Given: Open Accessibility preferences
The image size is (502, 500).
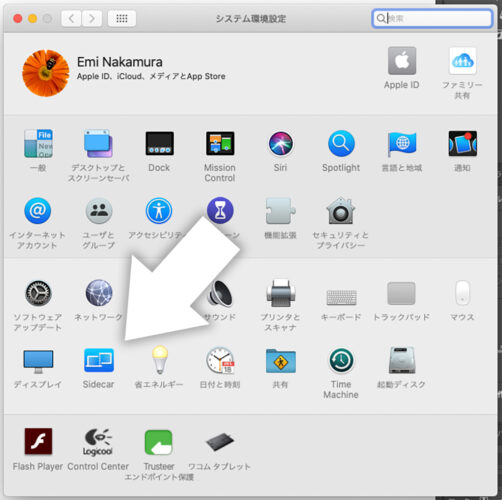Looking at the screenshot, I should [x=159, y=211].
